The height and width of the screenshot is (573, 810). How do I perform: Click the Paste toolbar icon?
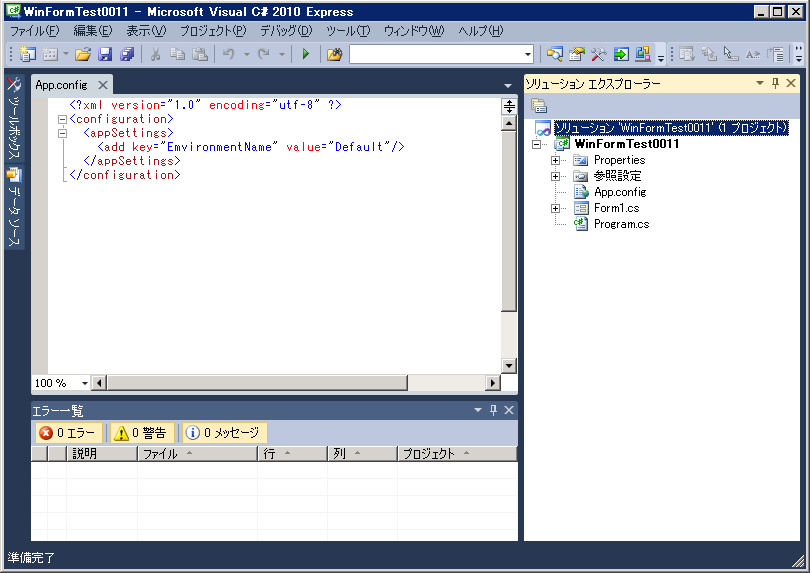200,54
